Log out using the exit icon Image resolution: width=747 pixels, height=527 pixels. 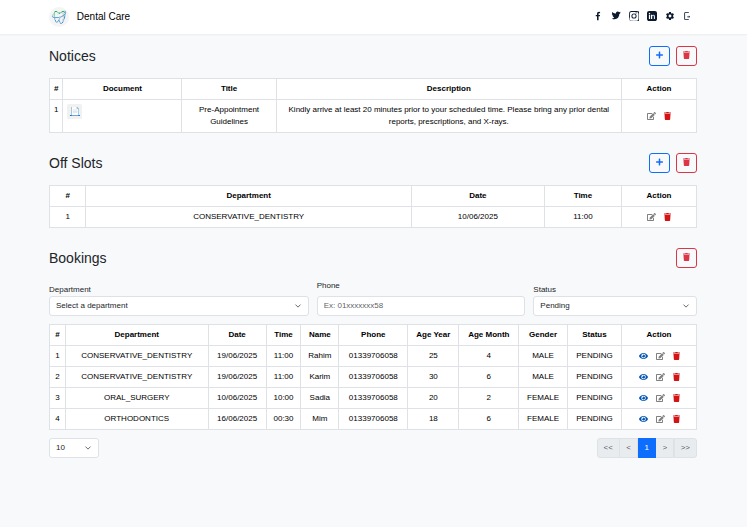[x=687, y=16]
